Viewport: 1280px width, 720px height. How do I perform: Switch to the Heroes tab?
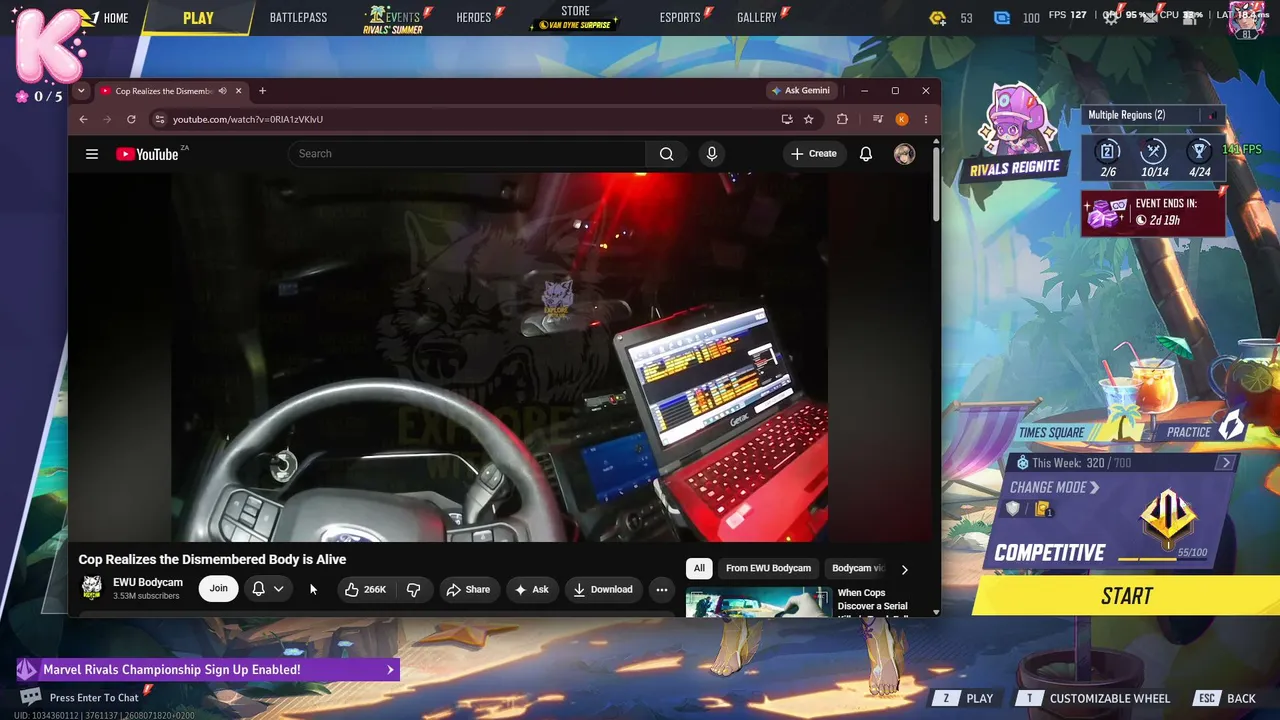(474, 18)
